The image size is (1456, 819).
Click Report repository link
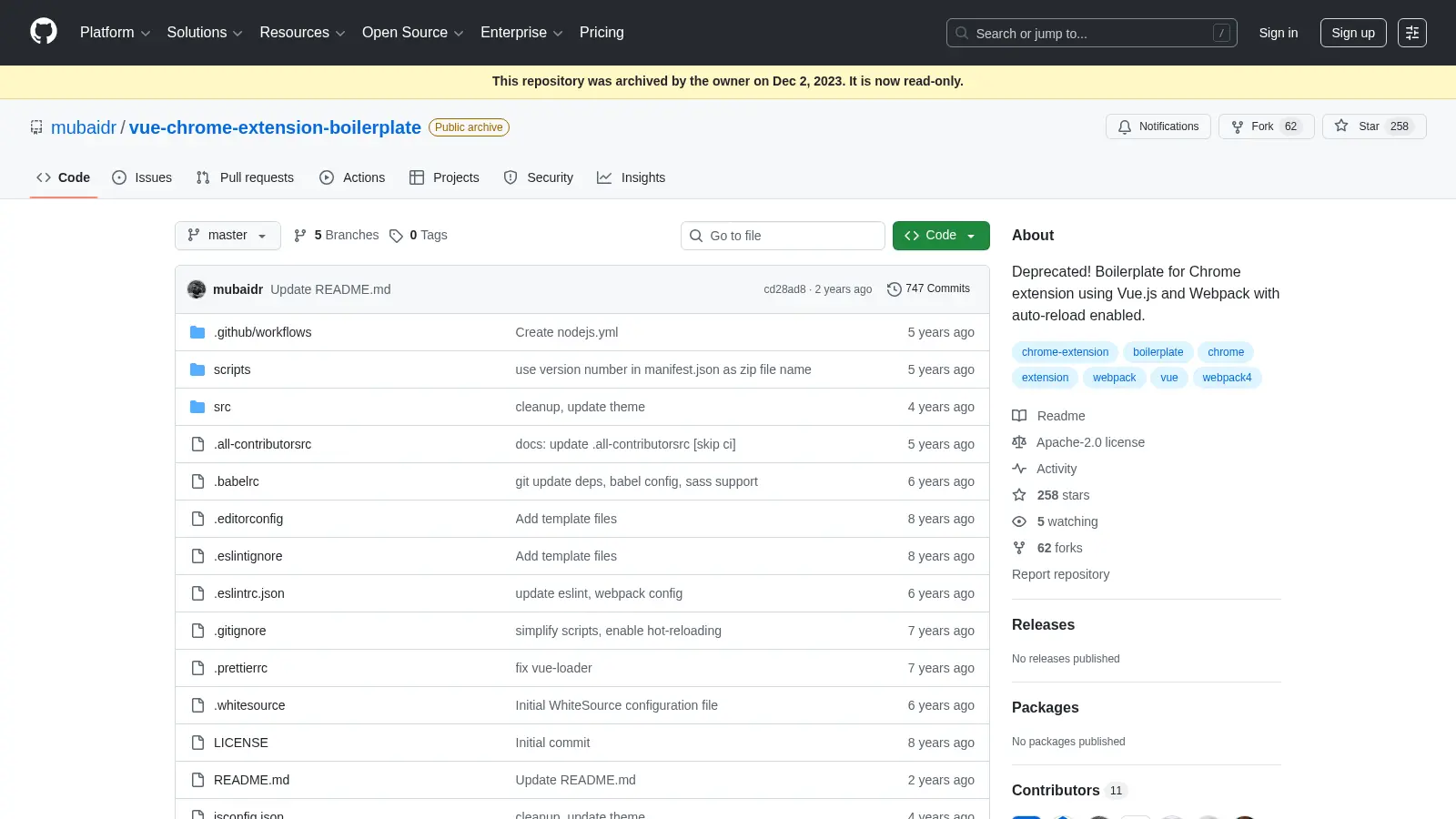[x=1060, y=574]
